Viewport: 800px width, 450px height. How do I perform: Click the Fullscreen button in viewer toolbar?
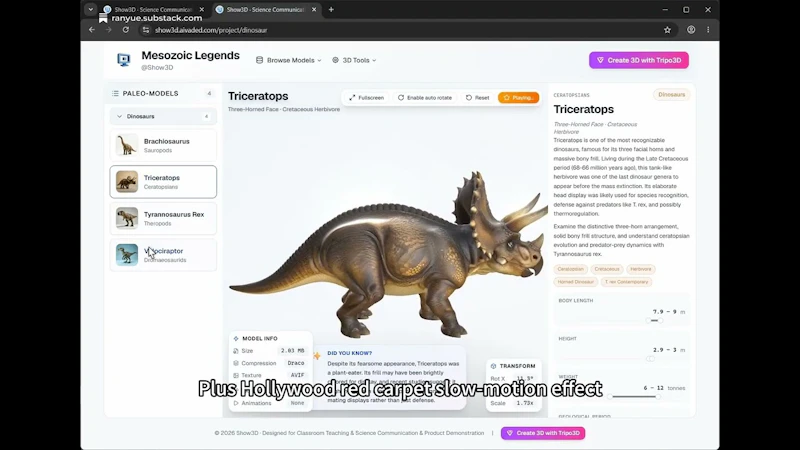pyautogui.click(x=366, y=97)
